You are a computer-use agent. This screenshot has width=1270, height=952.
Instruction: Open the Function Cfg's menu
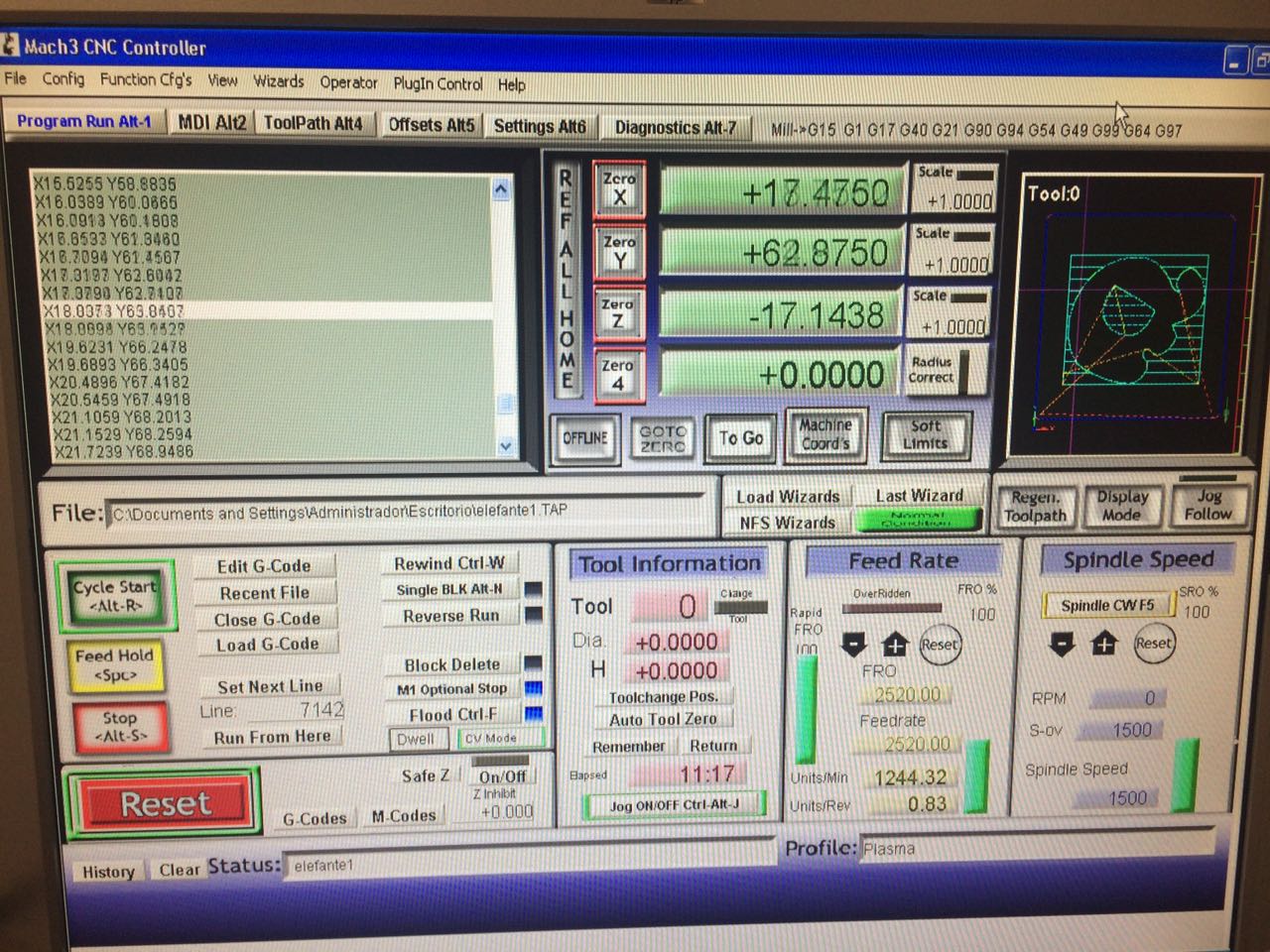pyautogui.click(x=146, y=79)
